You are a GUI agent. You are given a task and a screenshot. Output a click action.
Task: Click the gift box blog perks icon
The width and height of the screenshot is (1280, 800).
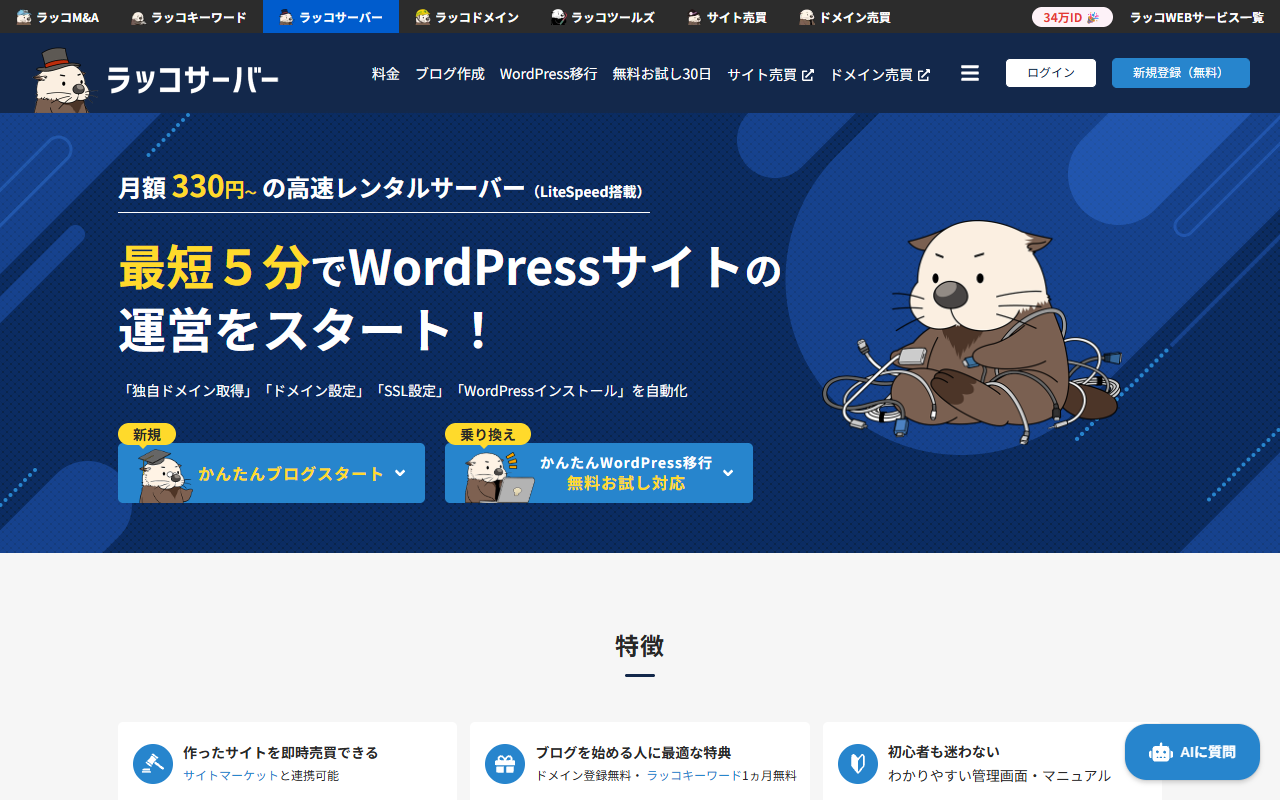point(504,763)
